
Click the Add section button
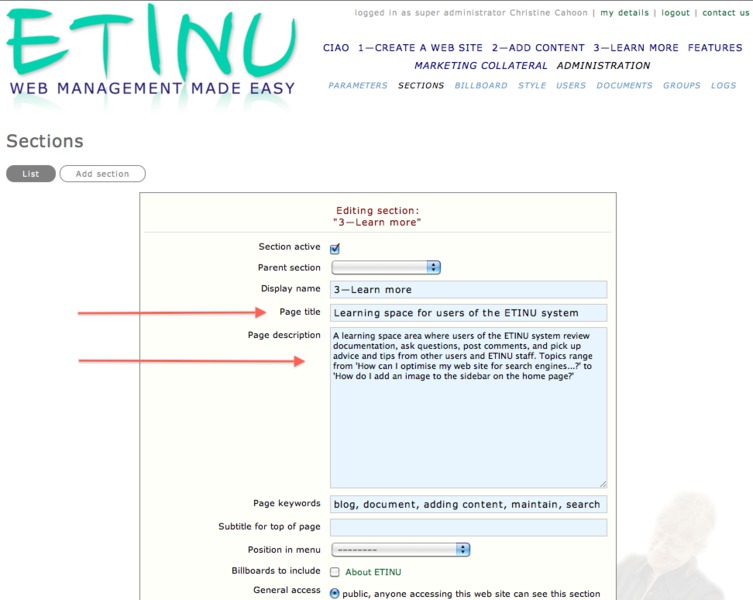[102, 174]
